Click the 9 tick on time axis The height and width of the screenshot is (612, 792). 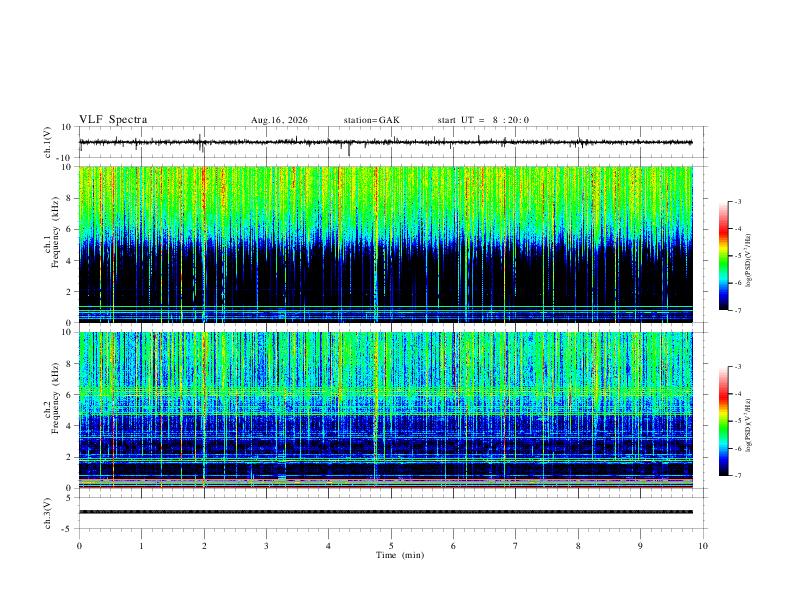[640, 546]
